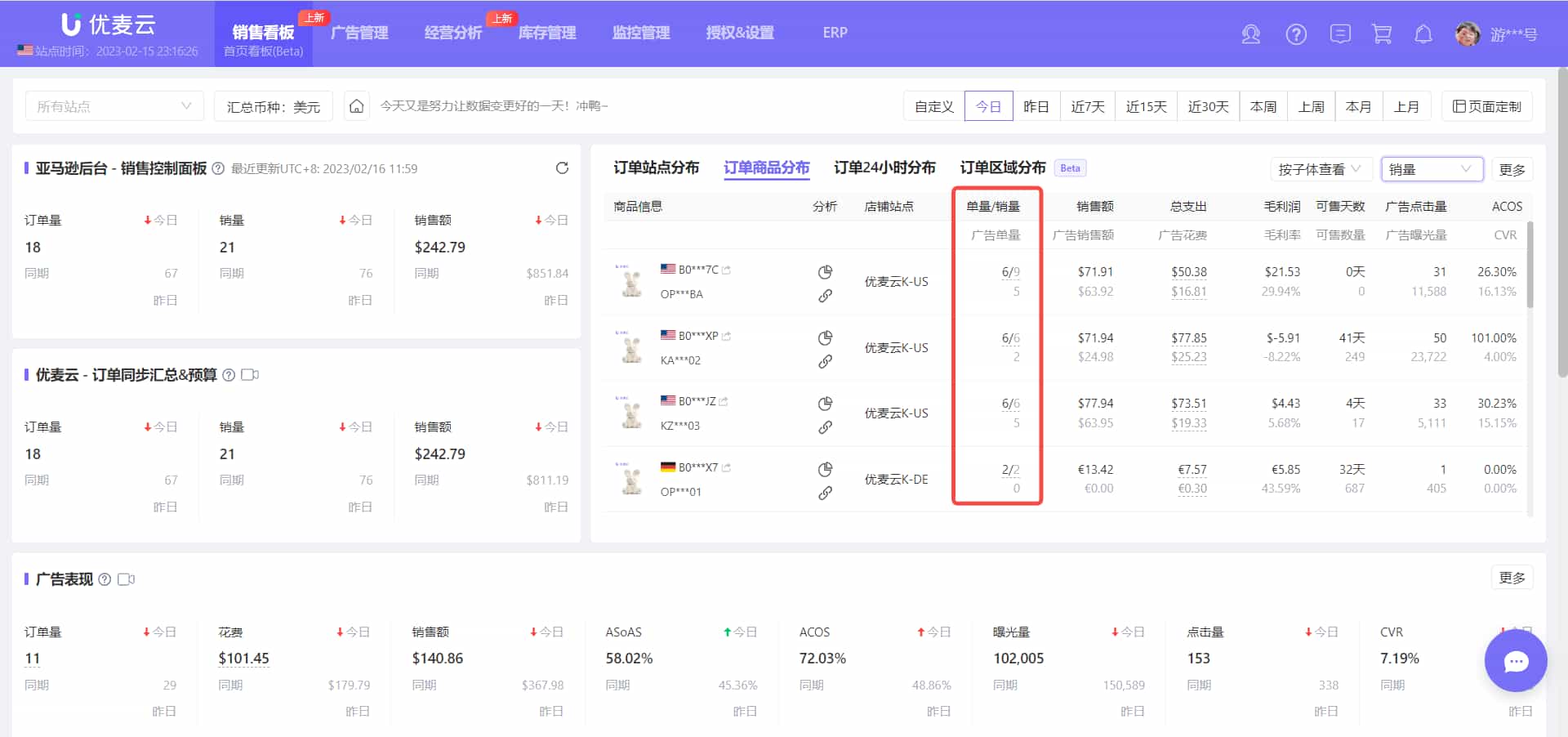Viewport: 1568px width, 737px height.
Task: Open 库存管理 menu
Action: pos(547,33)
